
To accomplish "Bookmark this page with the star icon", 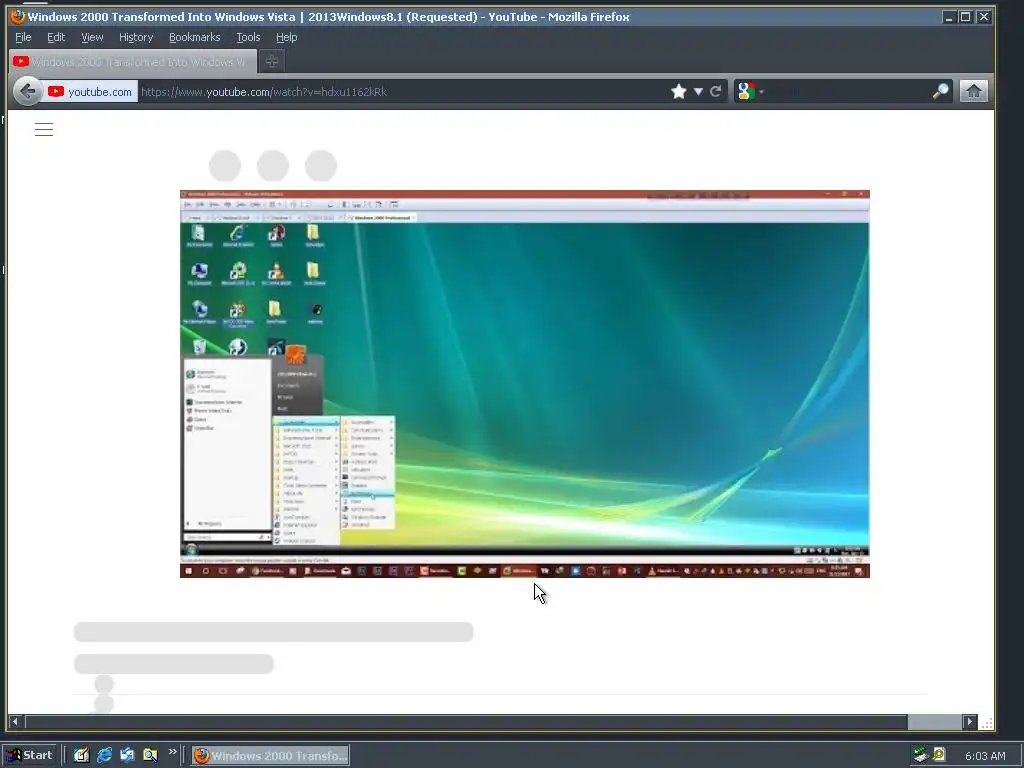I will click(x=679, y=91).
